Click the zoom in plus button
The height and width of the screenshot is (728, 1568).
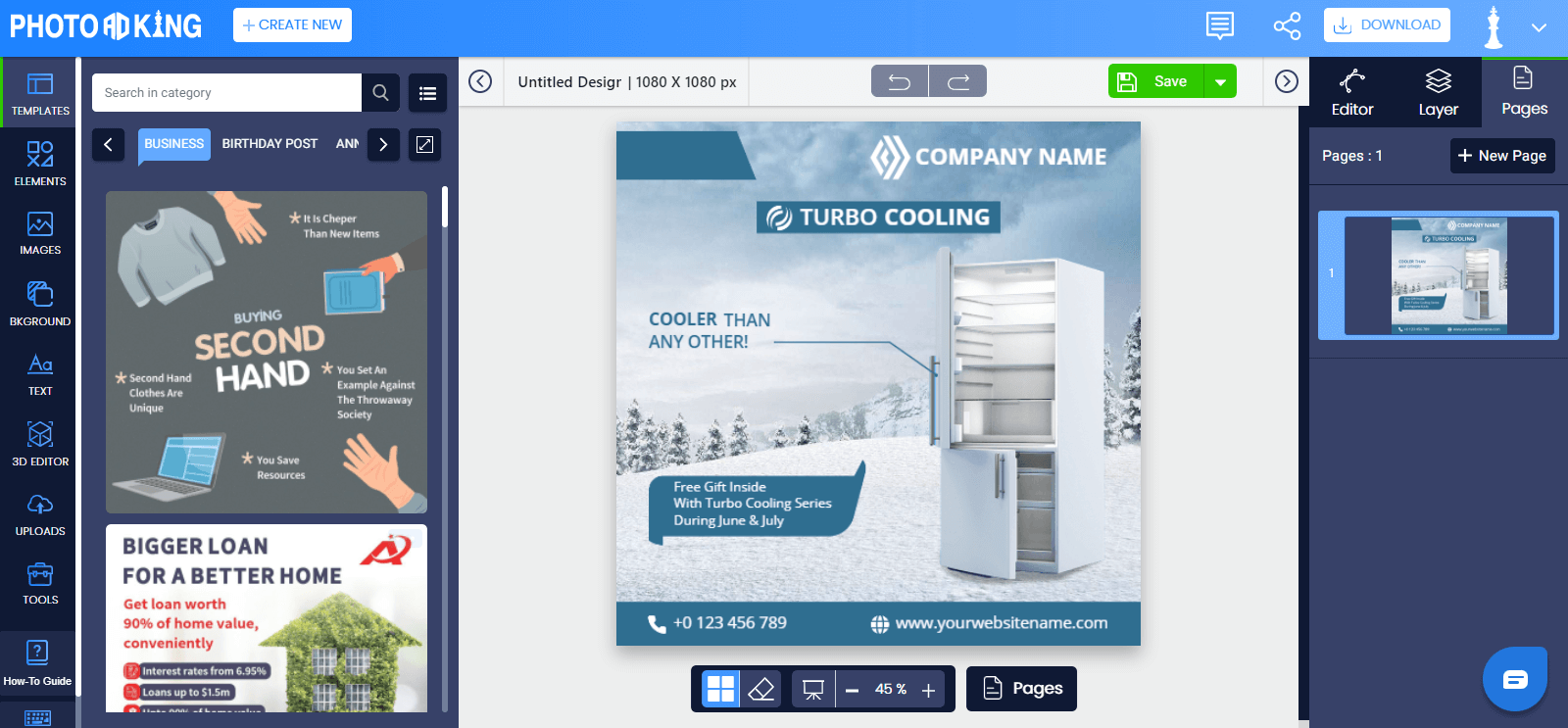coord(928,690)
